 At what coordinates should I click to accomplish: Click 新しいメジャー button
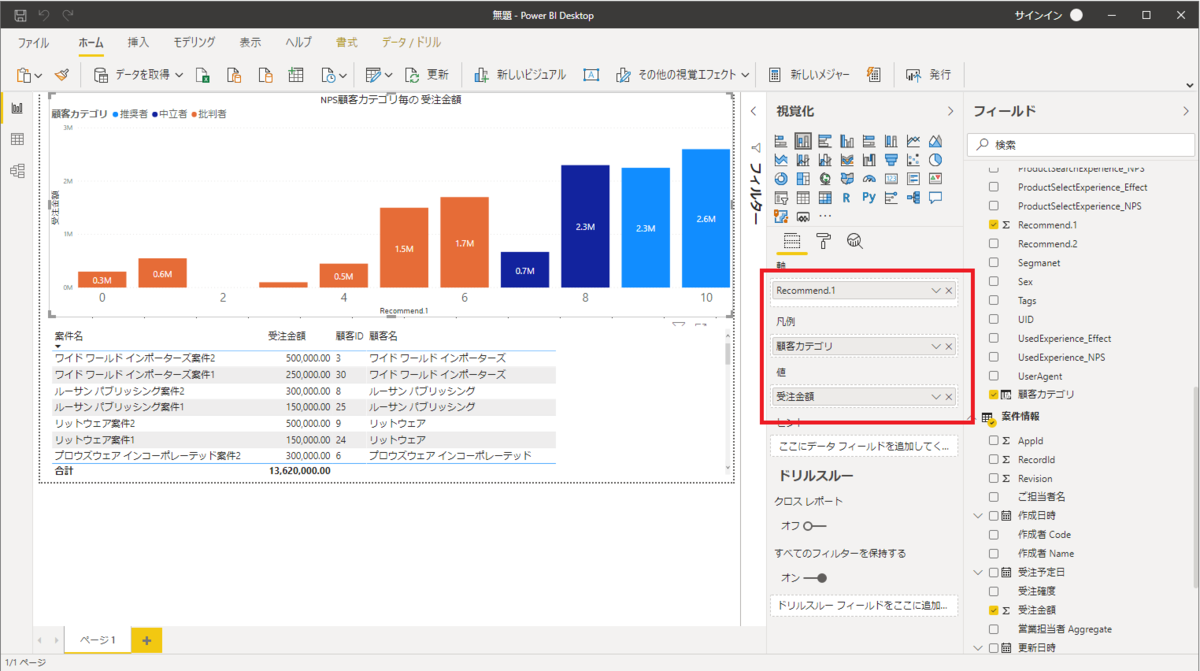click(809, 75)
